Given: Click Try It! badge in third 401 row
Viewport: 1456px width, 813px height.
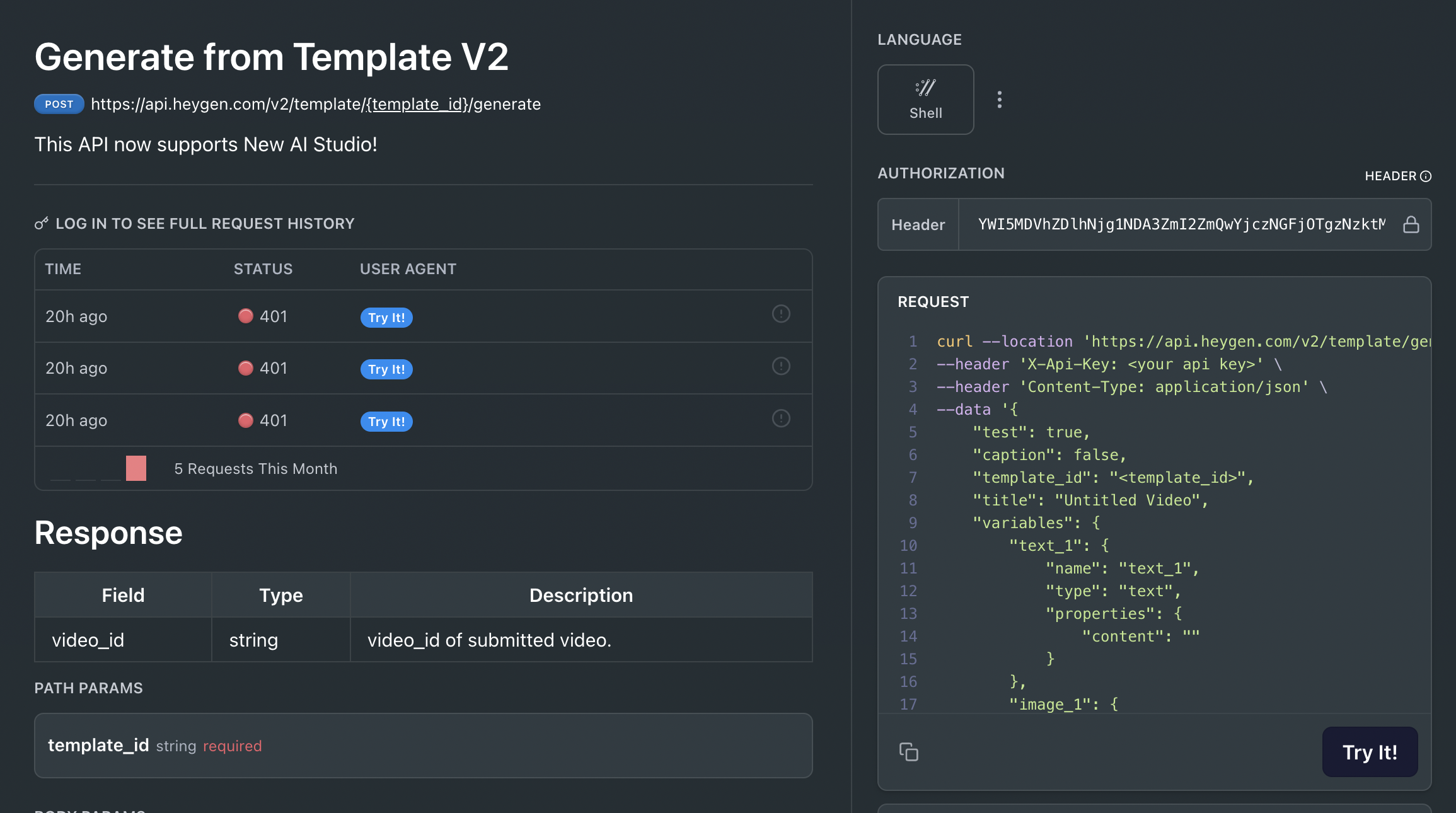Looking at the screenshot, I should pos(386,422).
